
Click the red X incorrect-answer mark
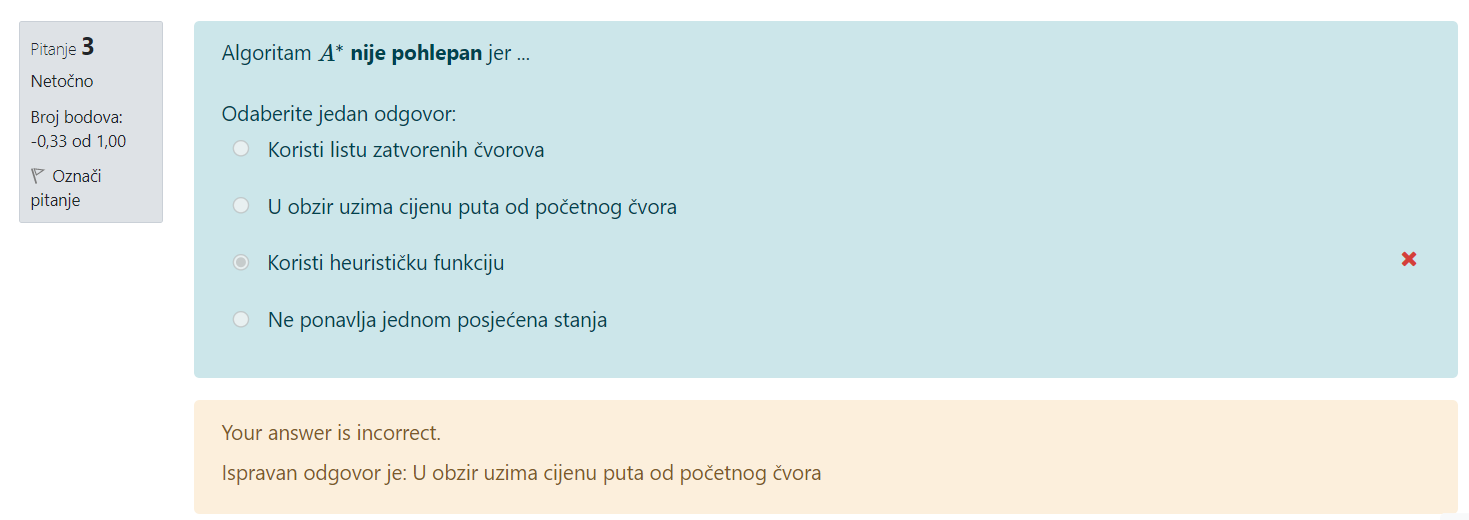[1409, 260]
